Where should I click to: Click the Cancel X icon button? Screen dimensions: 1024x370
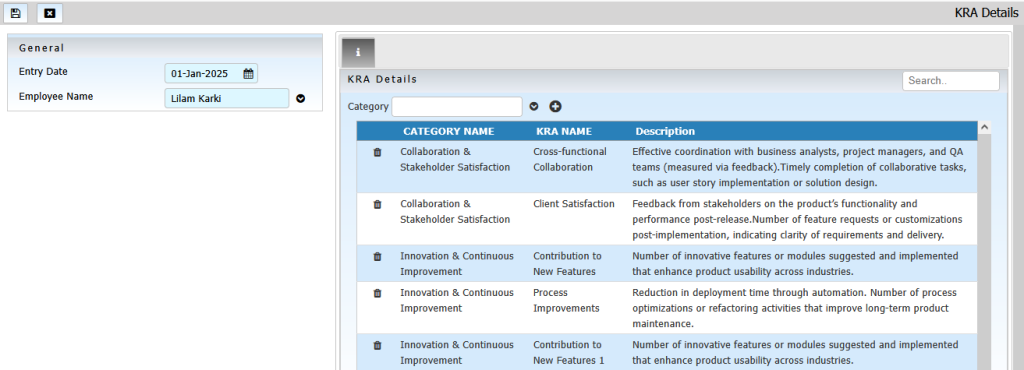pos(50,13)
